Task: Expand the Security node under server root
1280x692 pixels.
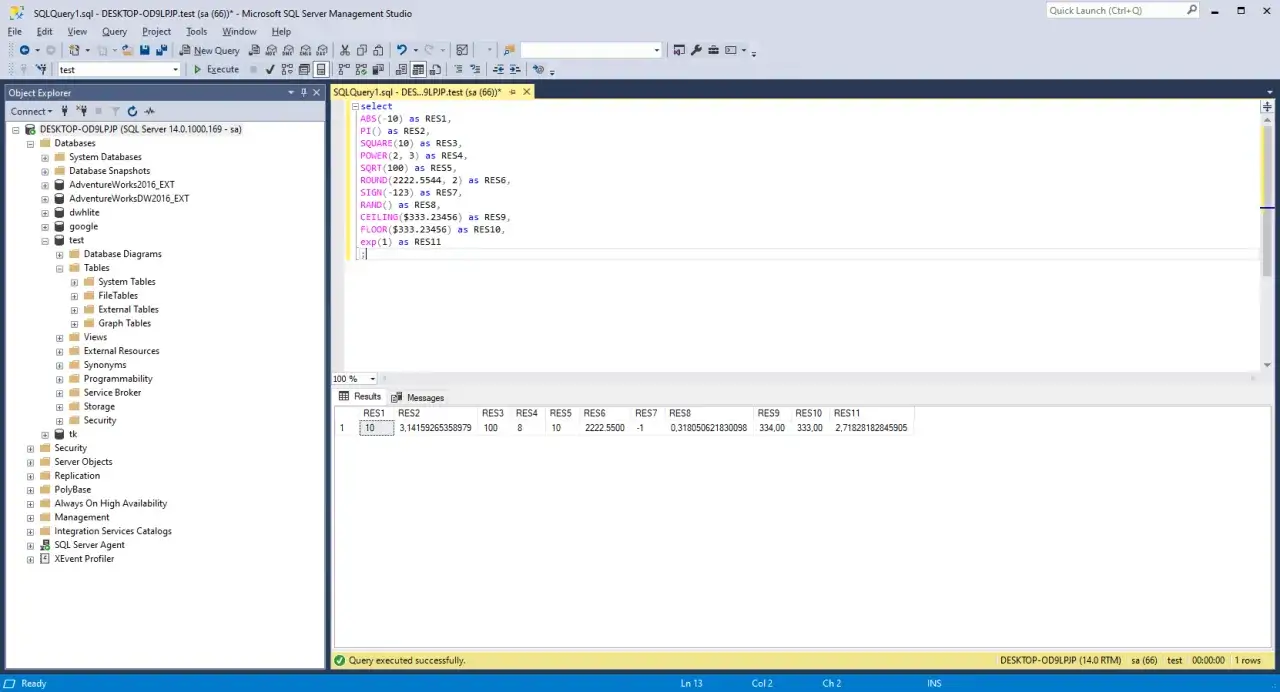Action: (30, 448)
